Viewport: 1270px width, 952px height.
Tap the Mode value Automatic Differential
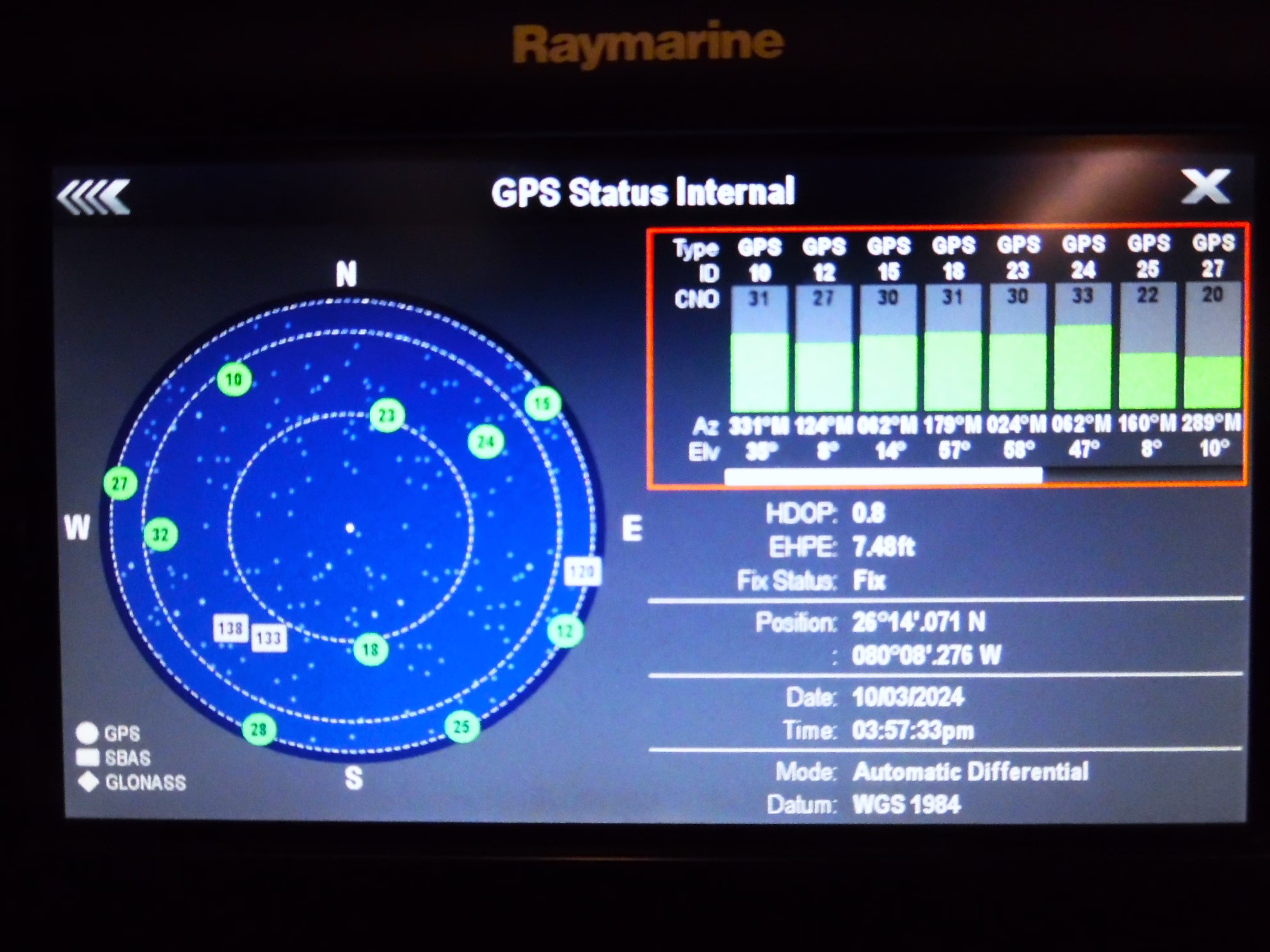[x=970, y=772]
